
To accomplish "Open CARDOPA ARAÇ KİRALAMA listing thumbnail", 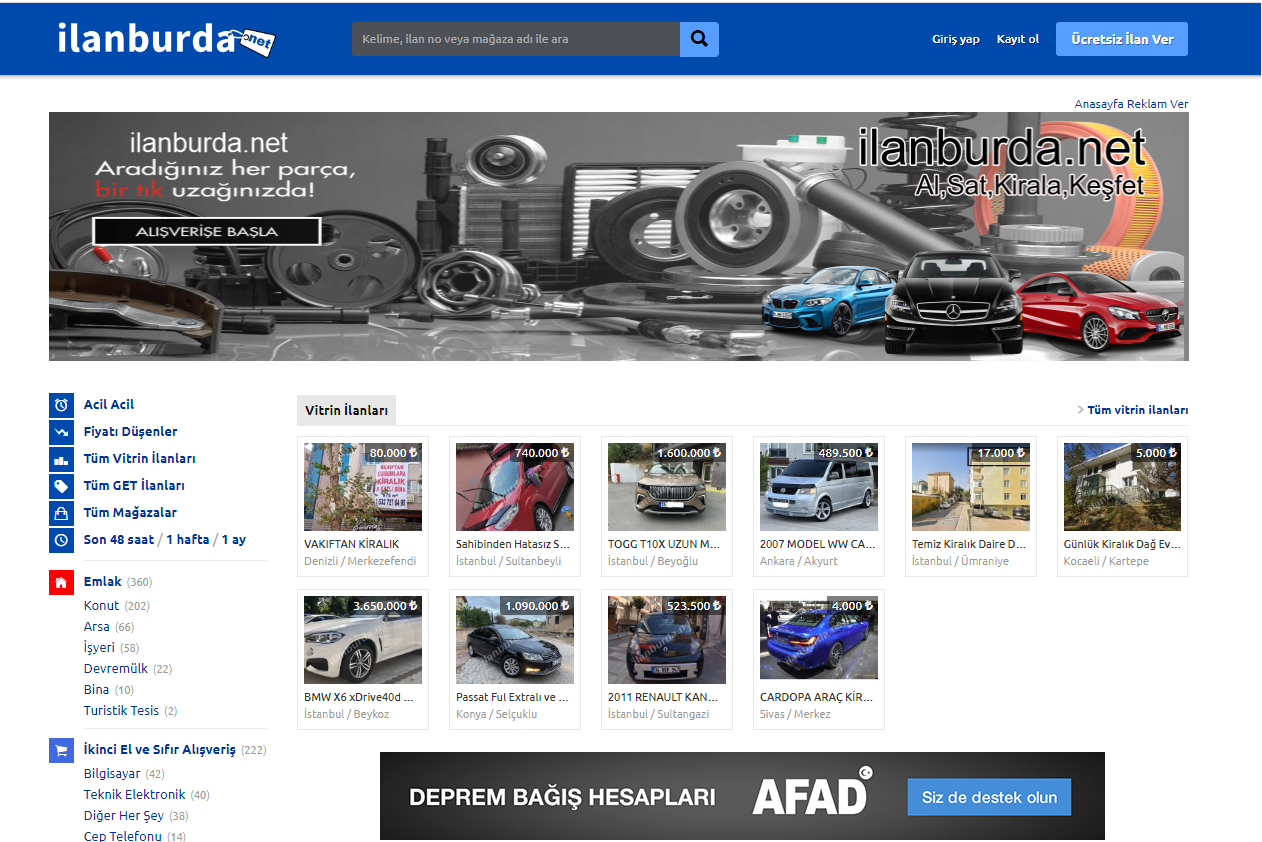I will [819, 640].
